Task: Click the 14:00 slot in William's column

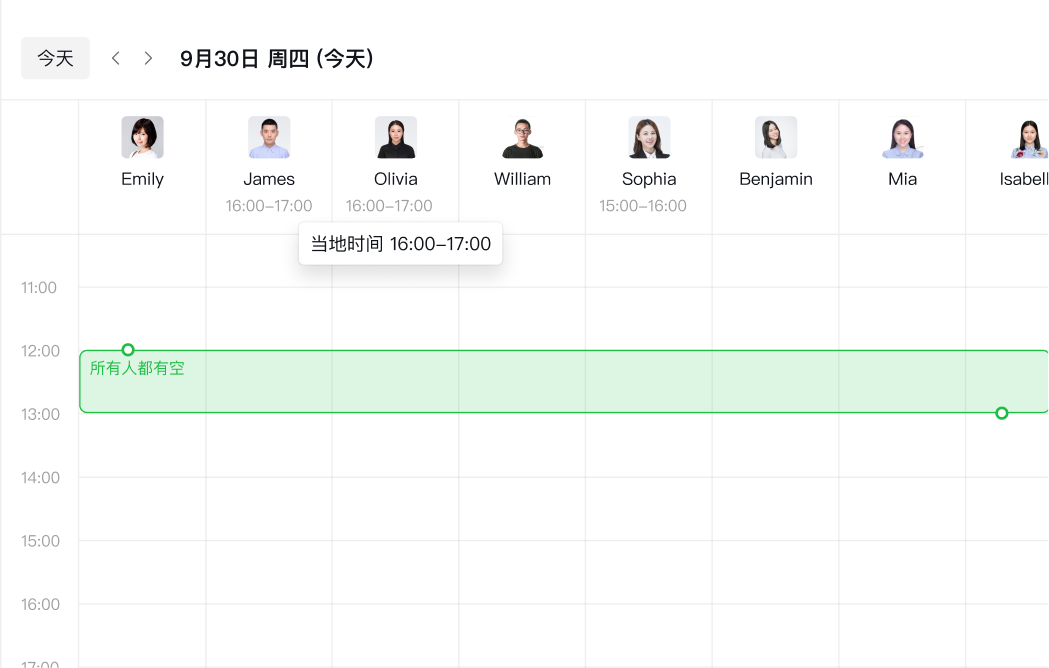Action: 522,508
